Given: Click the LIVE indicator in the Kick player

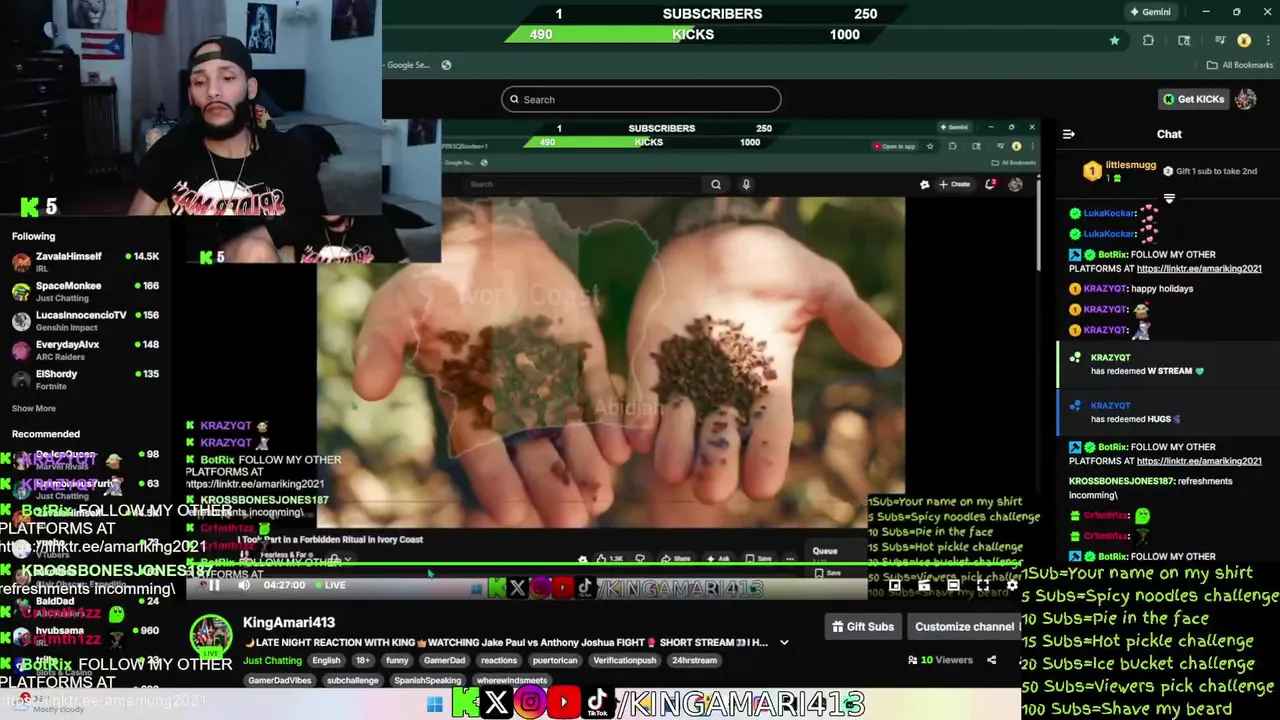Looking at the screenshot, I should pos(329,585).
